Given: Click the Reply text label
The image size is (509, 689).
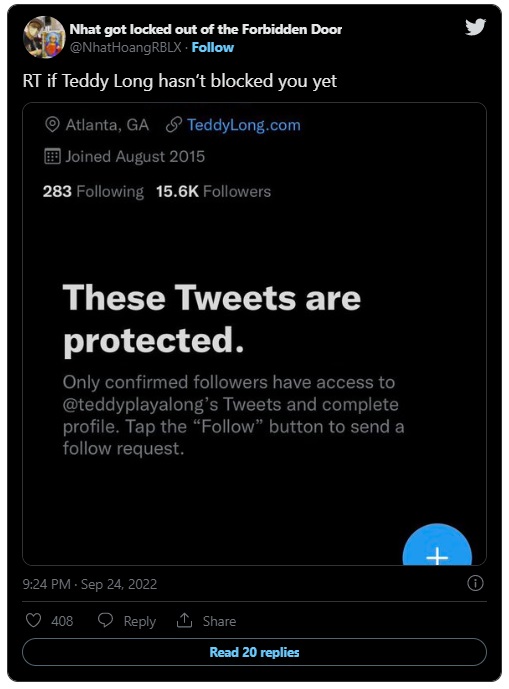Looking at the screenshot, I should [140, 621].
